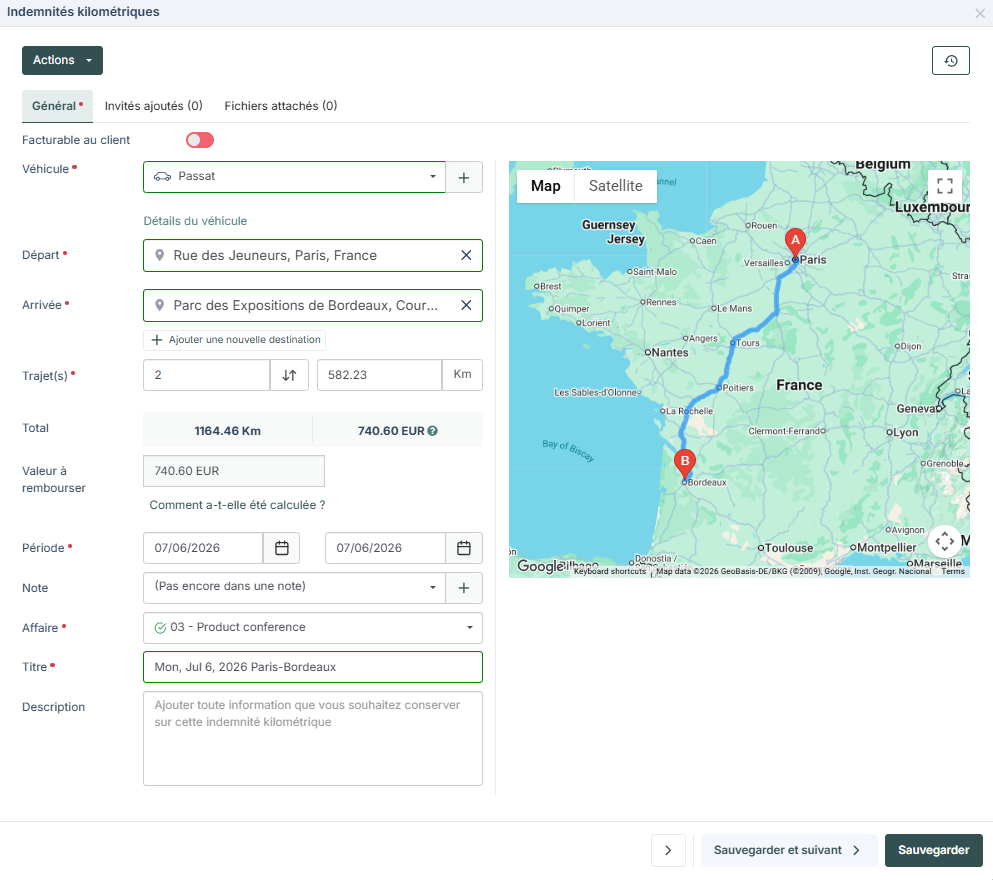
Task: Select marker B on the map
Action: point(685,463)
